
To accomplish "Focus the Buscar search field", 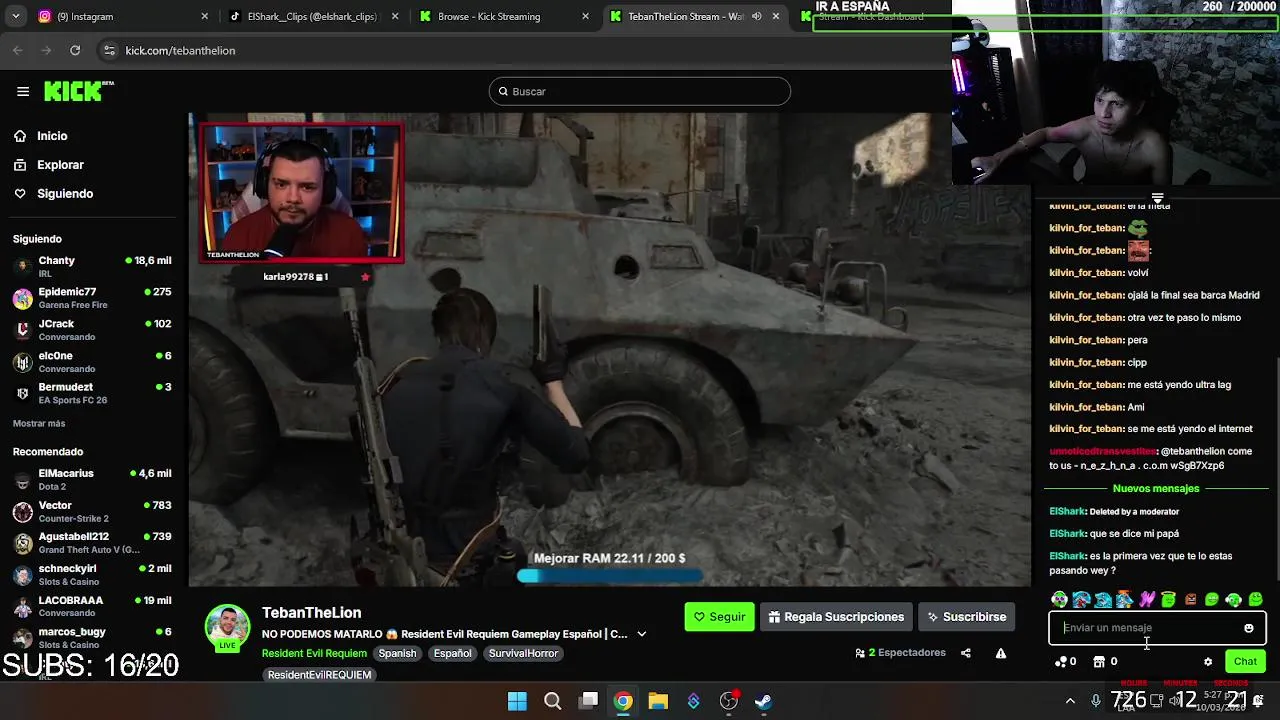I will pos(640,91).
